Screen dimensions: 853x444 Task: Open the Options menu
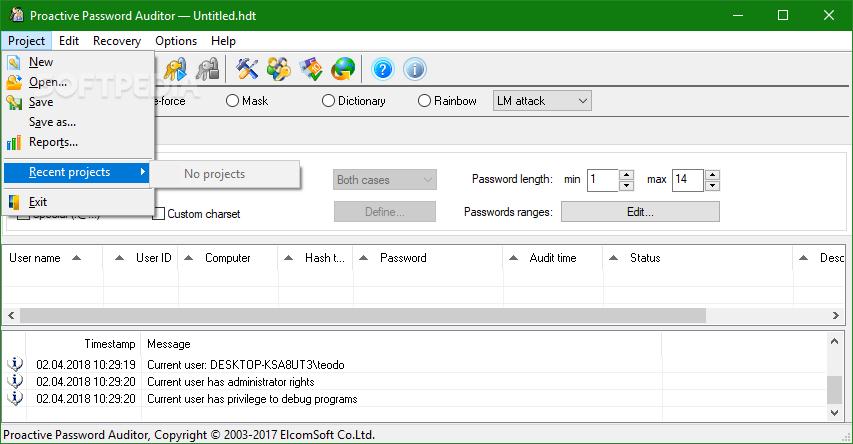click(176, 41)
